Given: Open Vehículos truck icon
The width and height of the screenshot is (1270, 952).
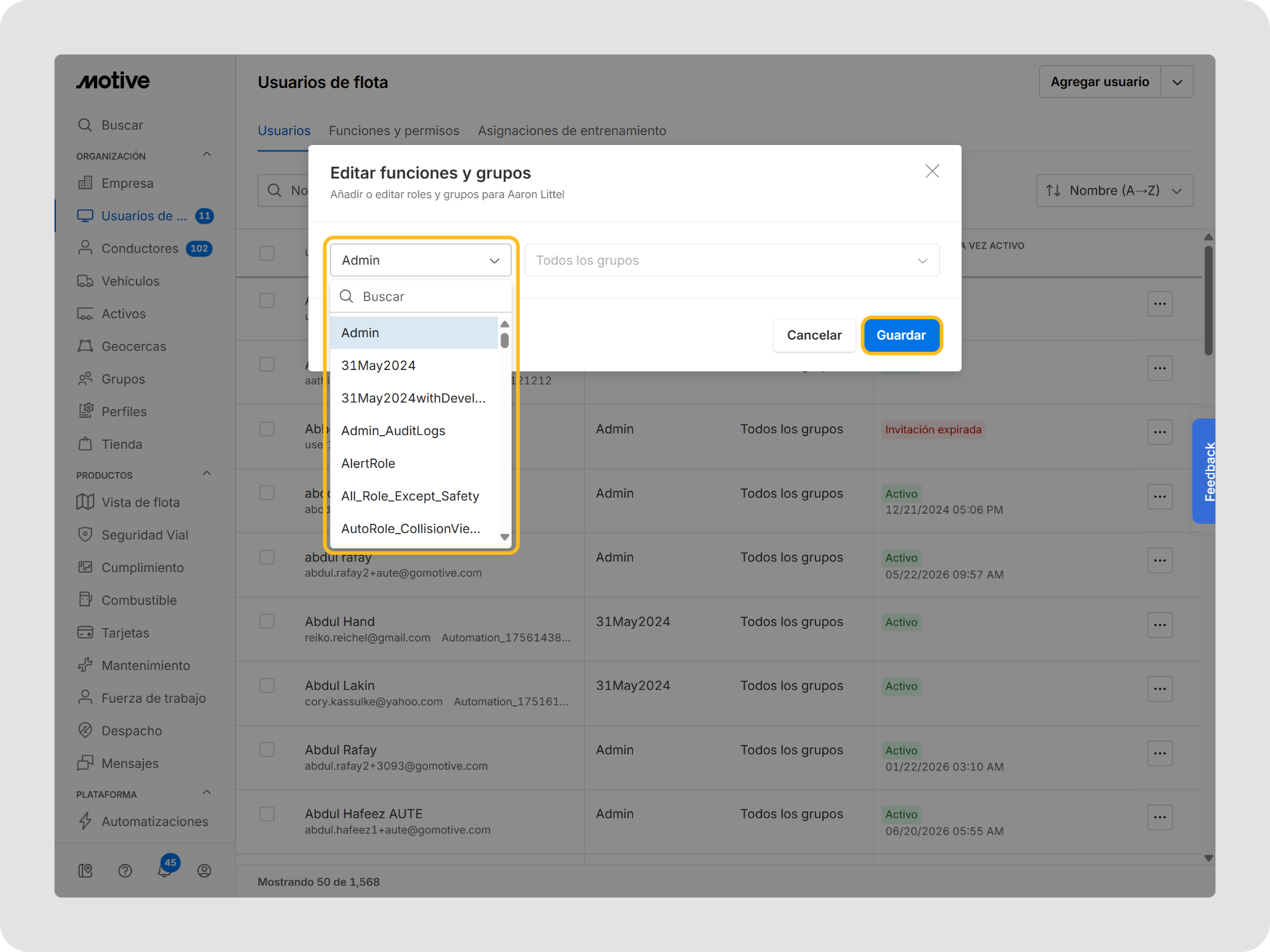Looking at the screenshot, I should pos(85,281).
